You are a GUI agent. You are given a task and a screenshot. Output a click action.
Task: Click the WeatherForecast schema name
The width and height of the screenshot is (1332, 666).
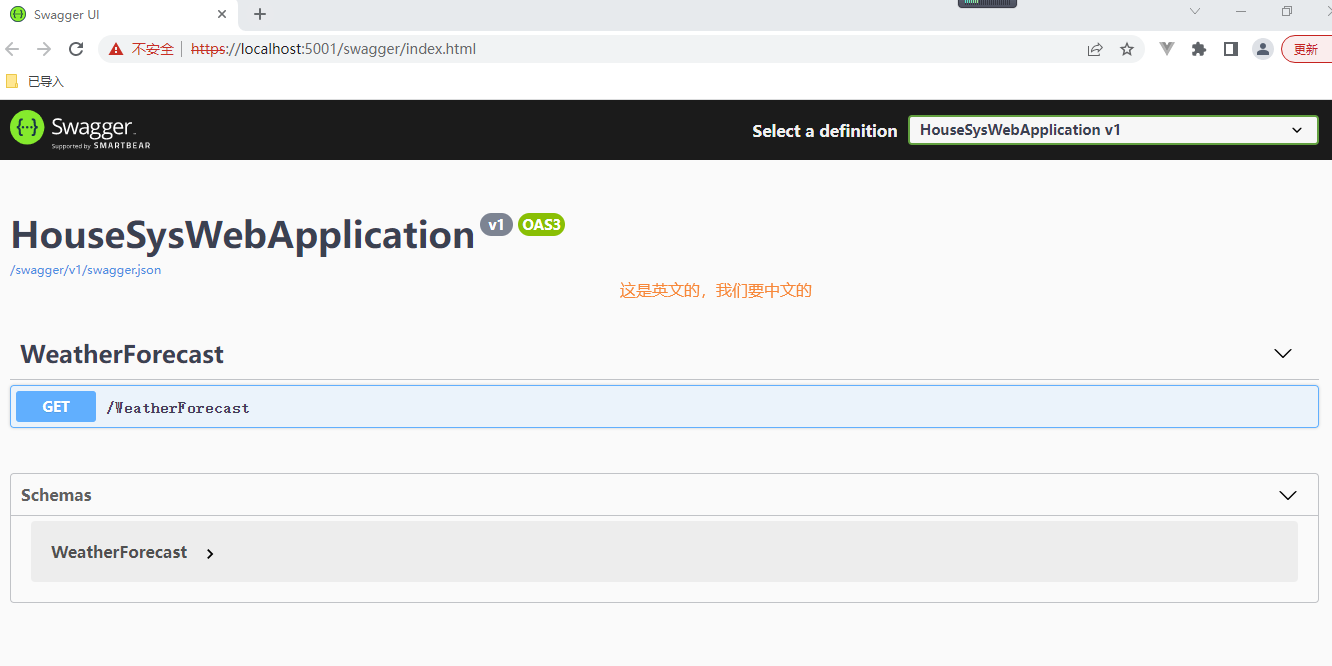click(119, 552)
